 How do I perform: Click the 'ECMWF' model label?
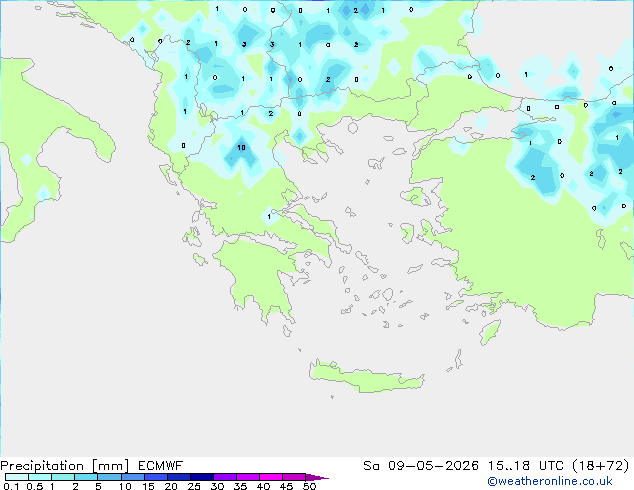point(161,466)
